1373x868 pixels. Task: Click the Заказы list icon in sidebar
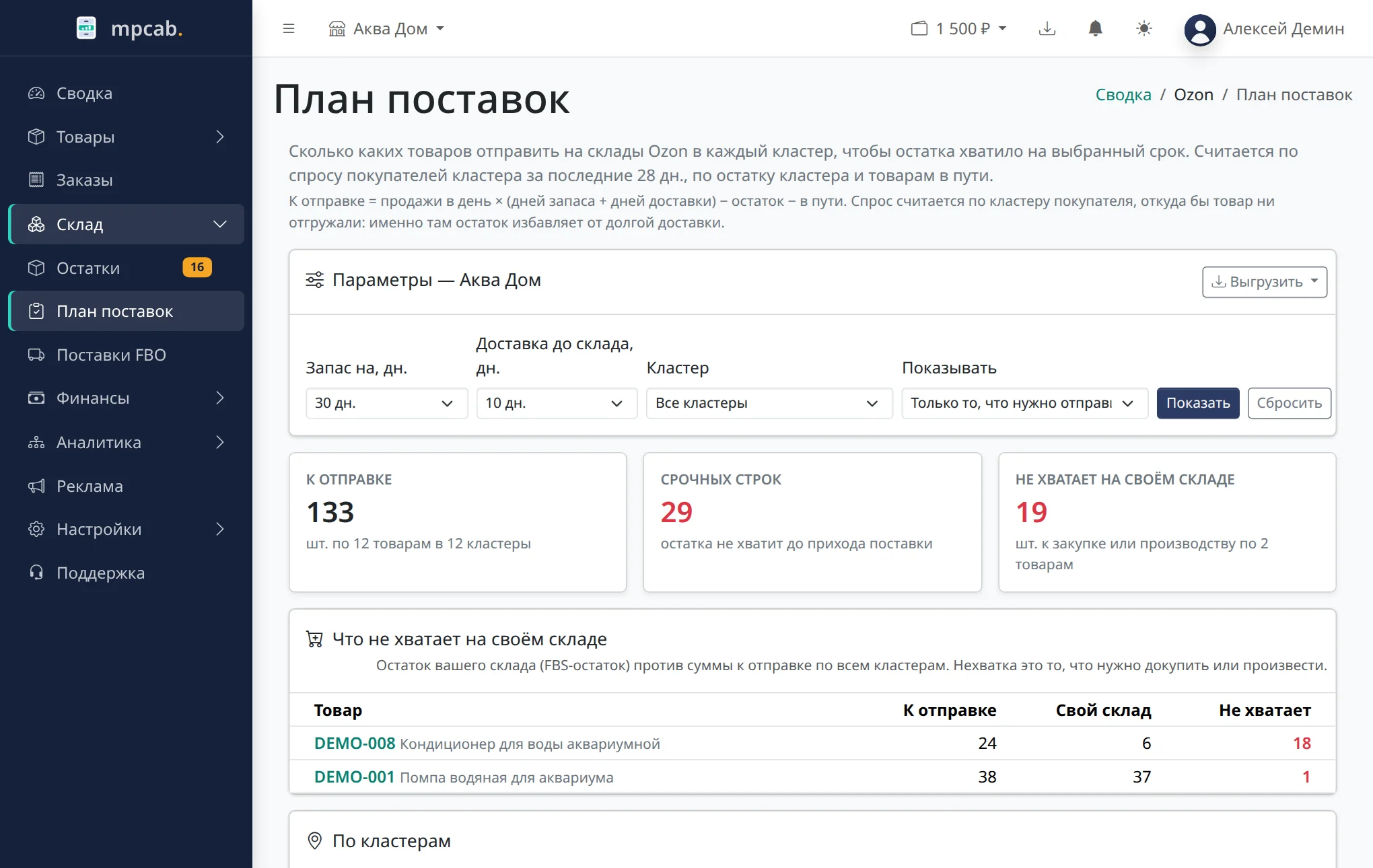click(x=36, y=180)
